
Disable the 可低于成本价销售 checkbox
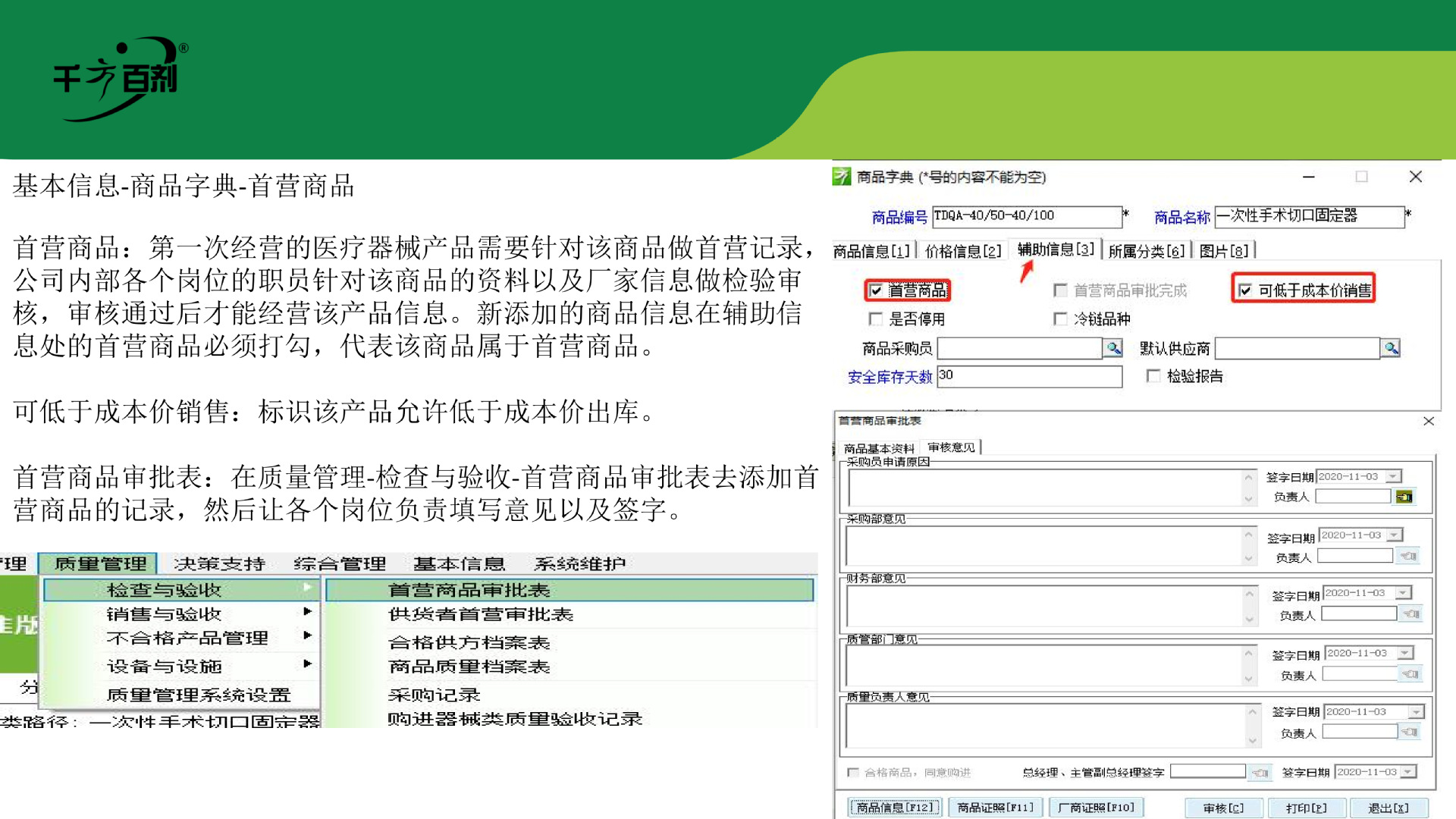pos(1244,289)
